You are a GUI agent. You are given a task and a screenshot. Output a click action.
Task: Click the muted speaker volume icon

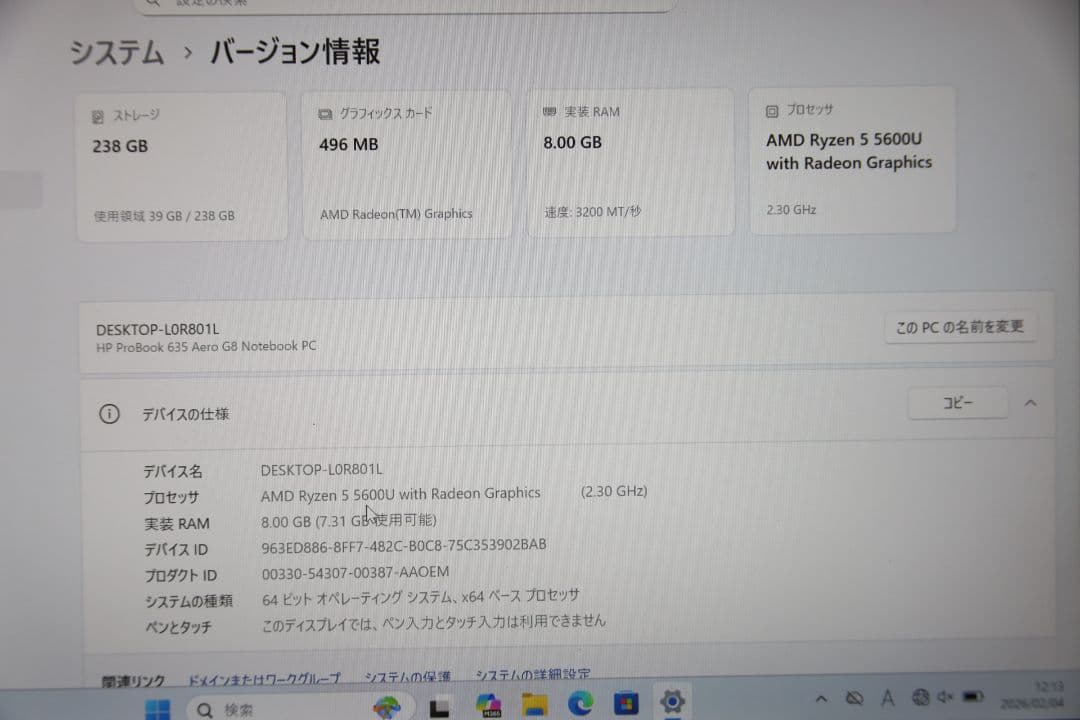pyautogui.click(x=945, y=697)
